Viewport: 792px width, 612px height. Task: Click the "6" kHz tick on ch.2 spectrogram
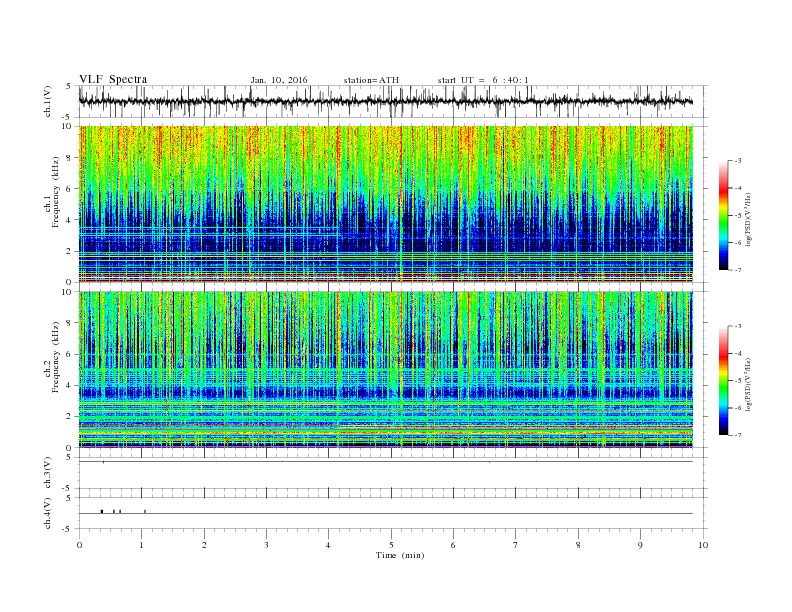(x=69, y=354)
